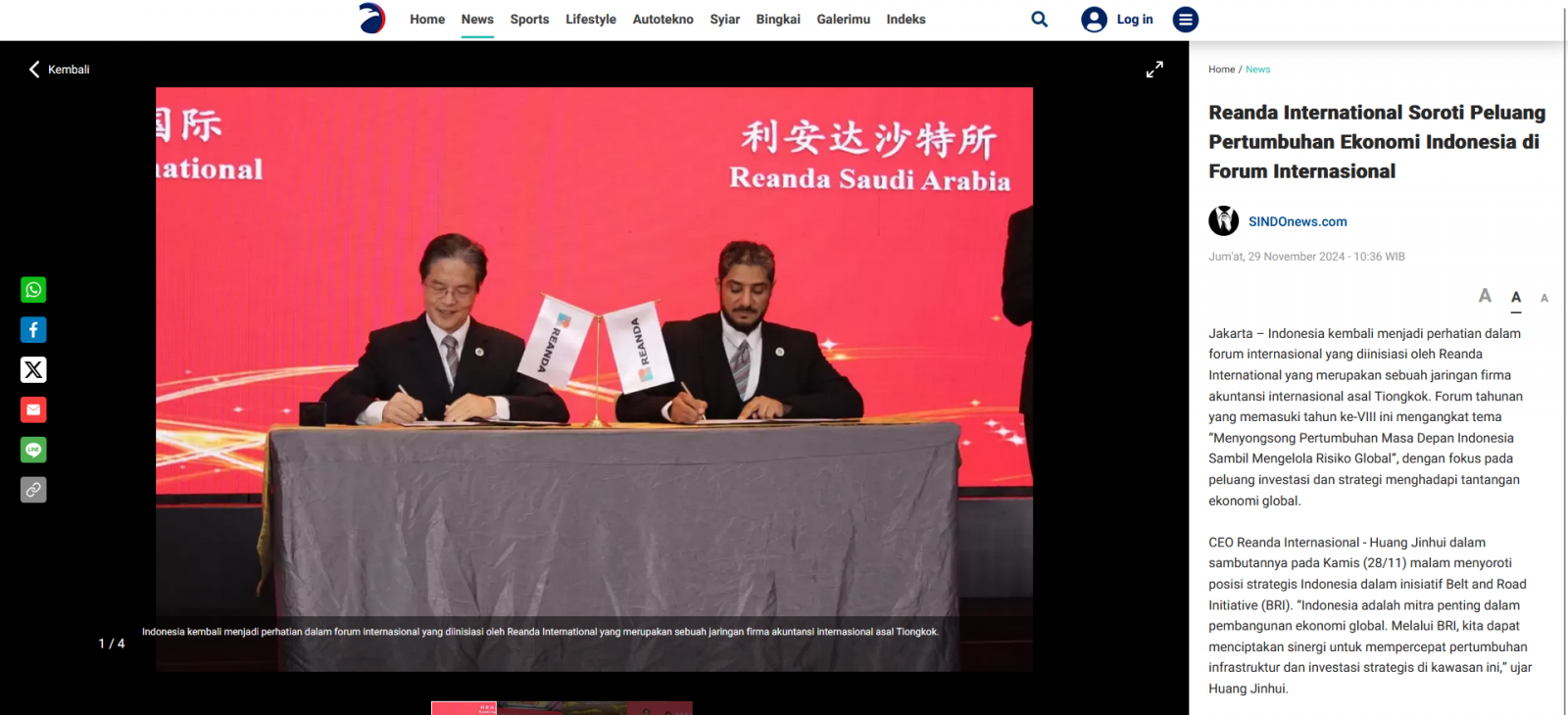Select the smallest font size A

pyautogui.click(x=1544, y=298)
